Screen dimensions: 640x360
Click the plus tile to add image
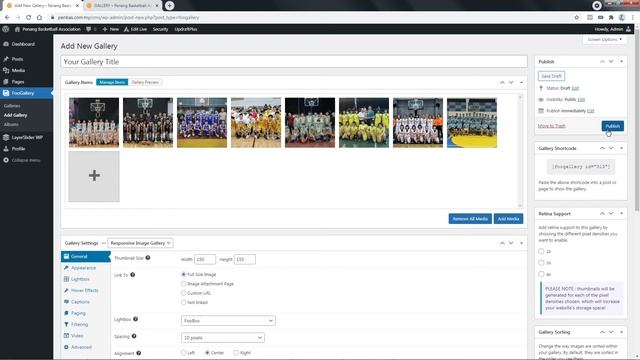coord(94,176)
